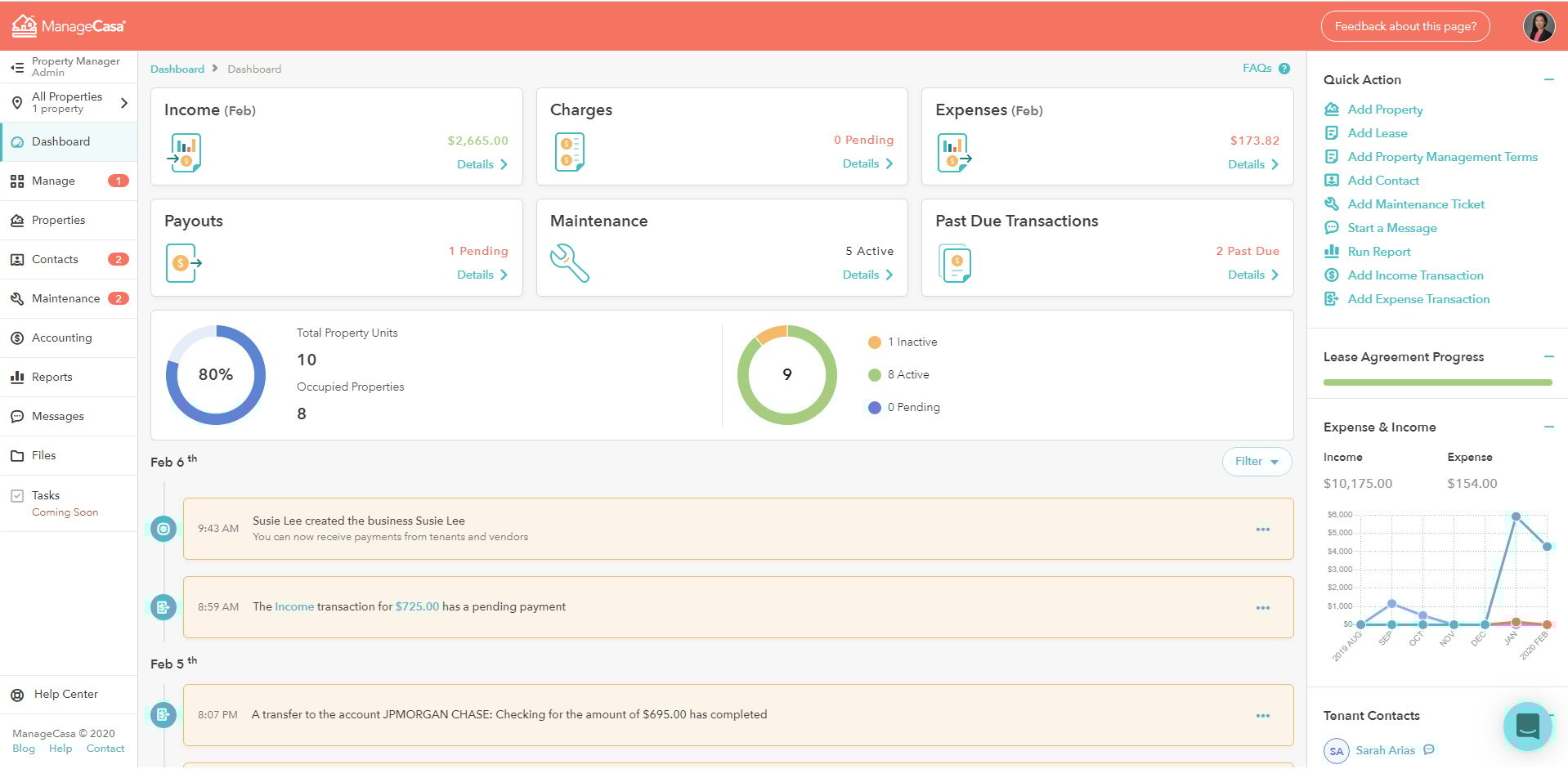Collapse the Expense & Income panel
This screenshot has width=1568, height=778.
coord(1550,427)
